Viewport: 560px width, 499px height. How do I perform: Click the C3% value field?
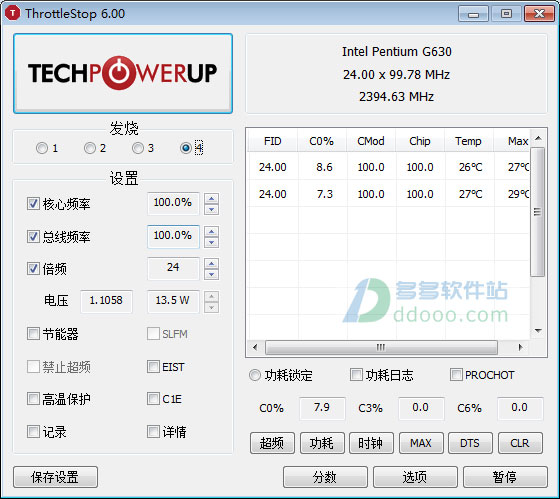coord(421,408)
